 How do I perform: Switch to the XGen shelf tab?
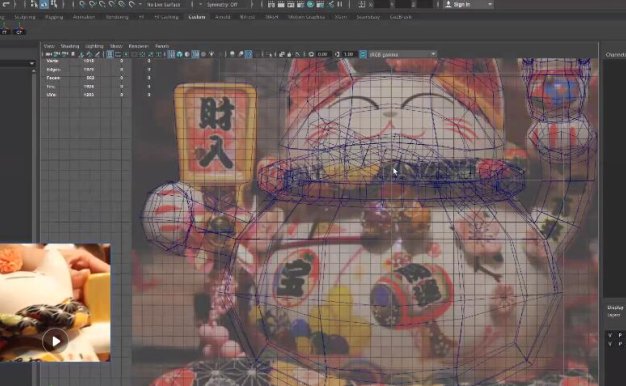click(x=341, y=17)
